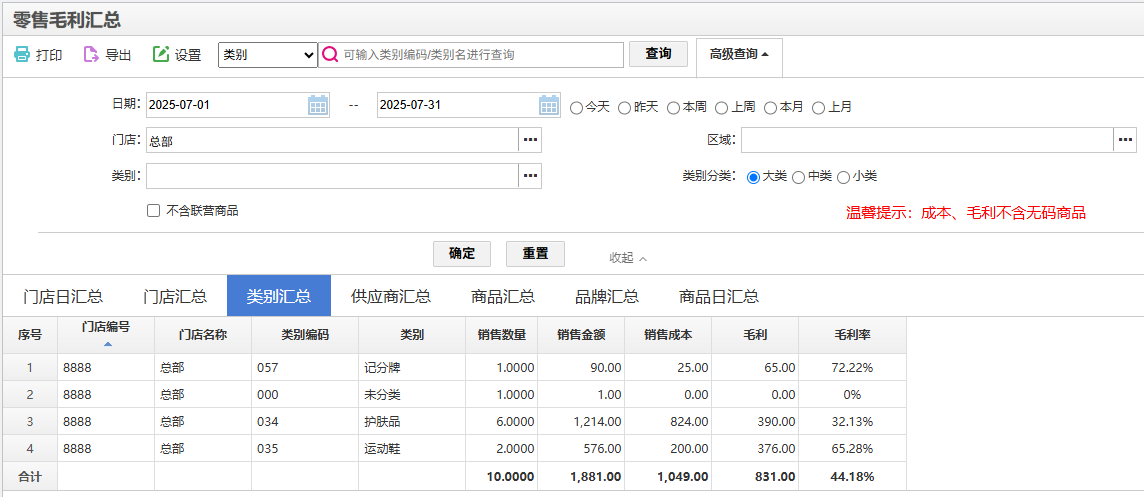
Task: Click the empty 区域 input field
Action: [x=927, y=140]
